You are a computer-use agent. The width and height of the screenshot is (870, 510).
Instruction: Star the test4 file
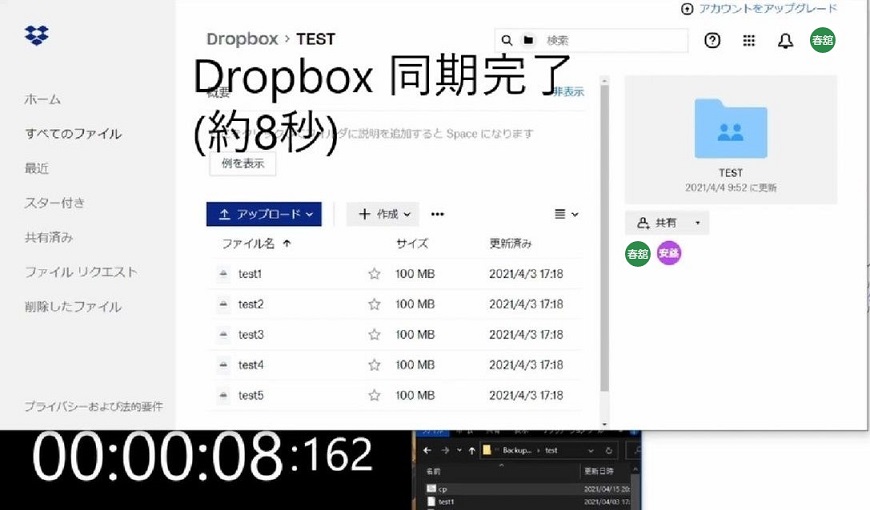375,365
